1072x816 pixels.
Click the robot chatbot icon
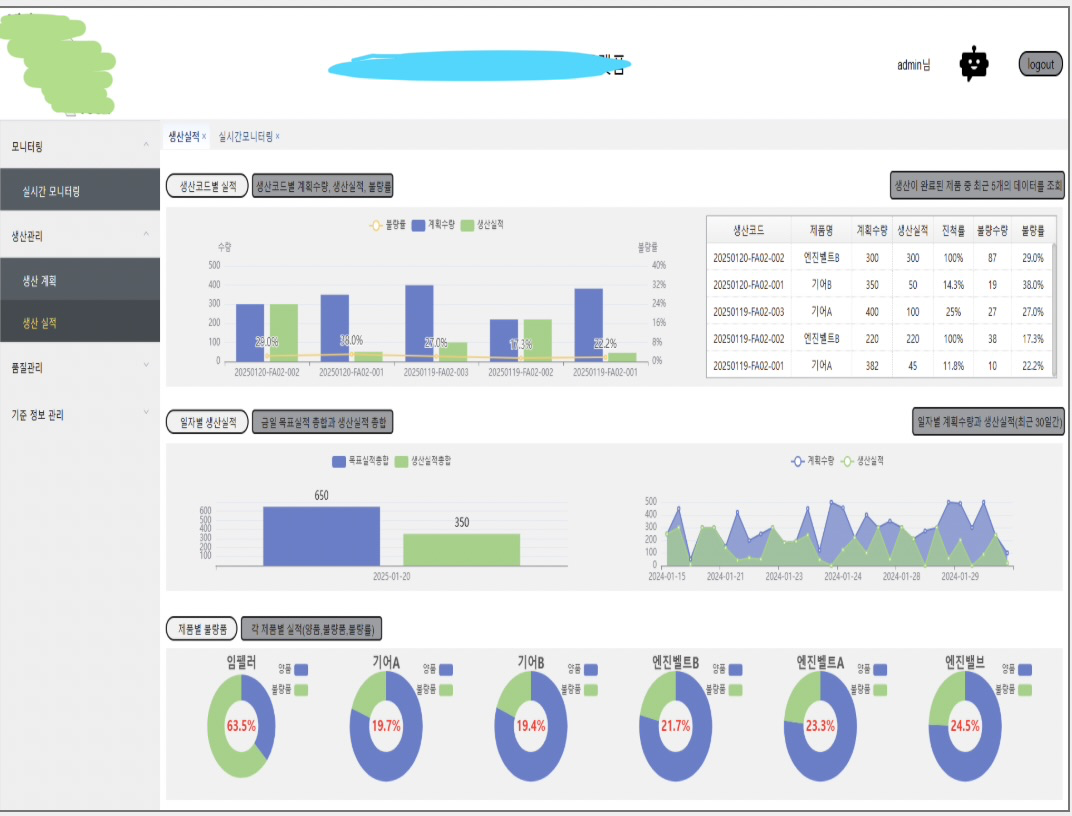[974, 64]
